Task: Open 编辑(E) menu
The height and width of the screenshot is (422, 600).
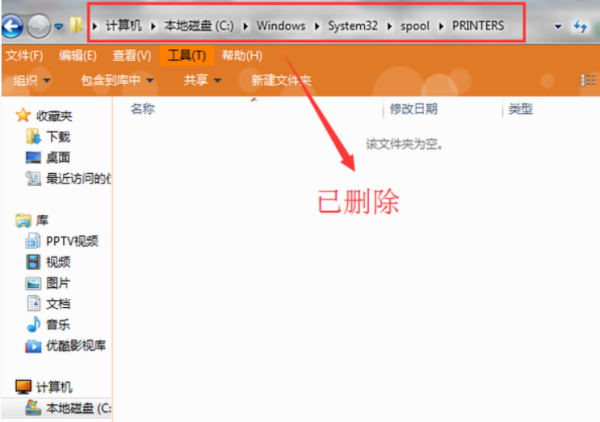Action: click(x=78, y=55)
